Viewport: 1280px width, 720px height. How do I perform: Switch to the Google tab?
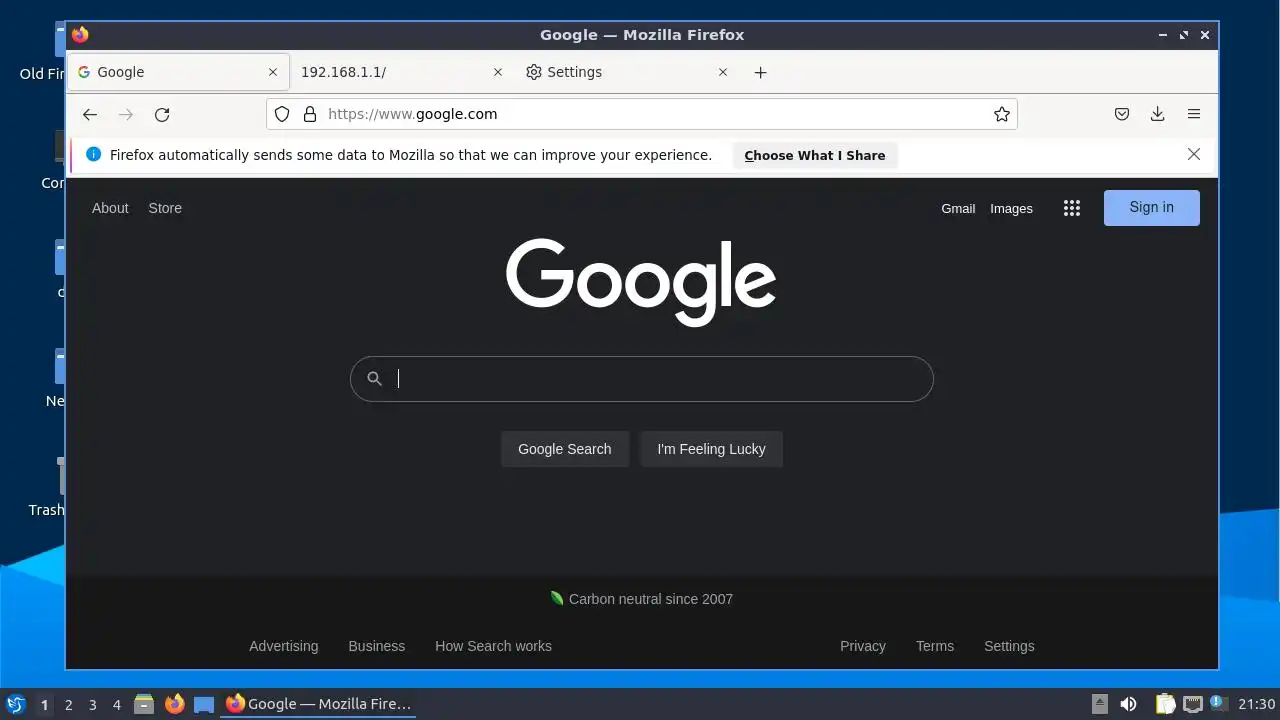point(178,72)
